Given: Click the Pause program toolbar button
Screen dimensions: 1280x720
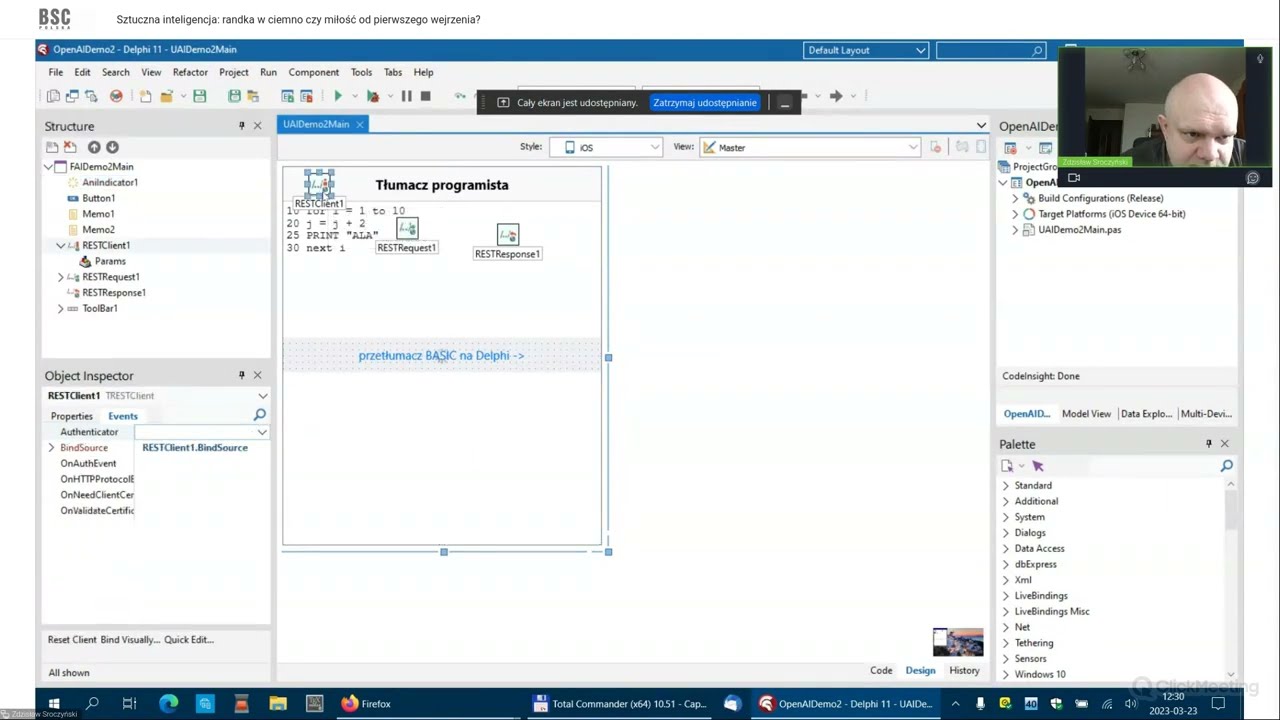Looking at the screenshot, I should (406, 96).
